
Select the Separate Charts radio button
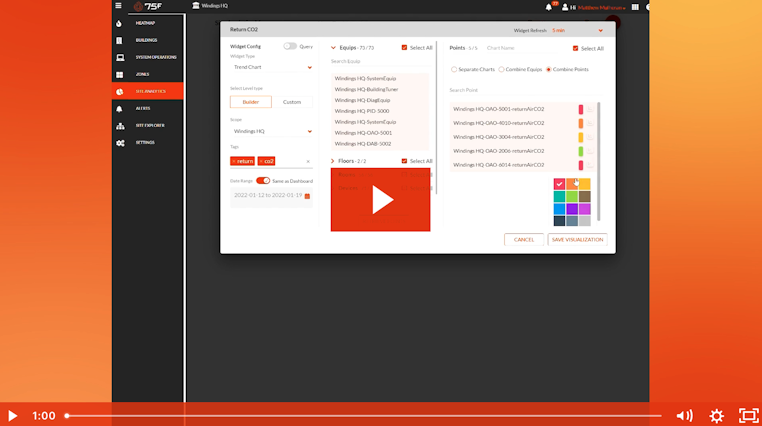click(454, 69)
